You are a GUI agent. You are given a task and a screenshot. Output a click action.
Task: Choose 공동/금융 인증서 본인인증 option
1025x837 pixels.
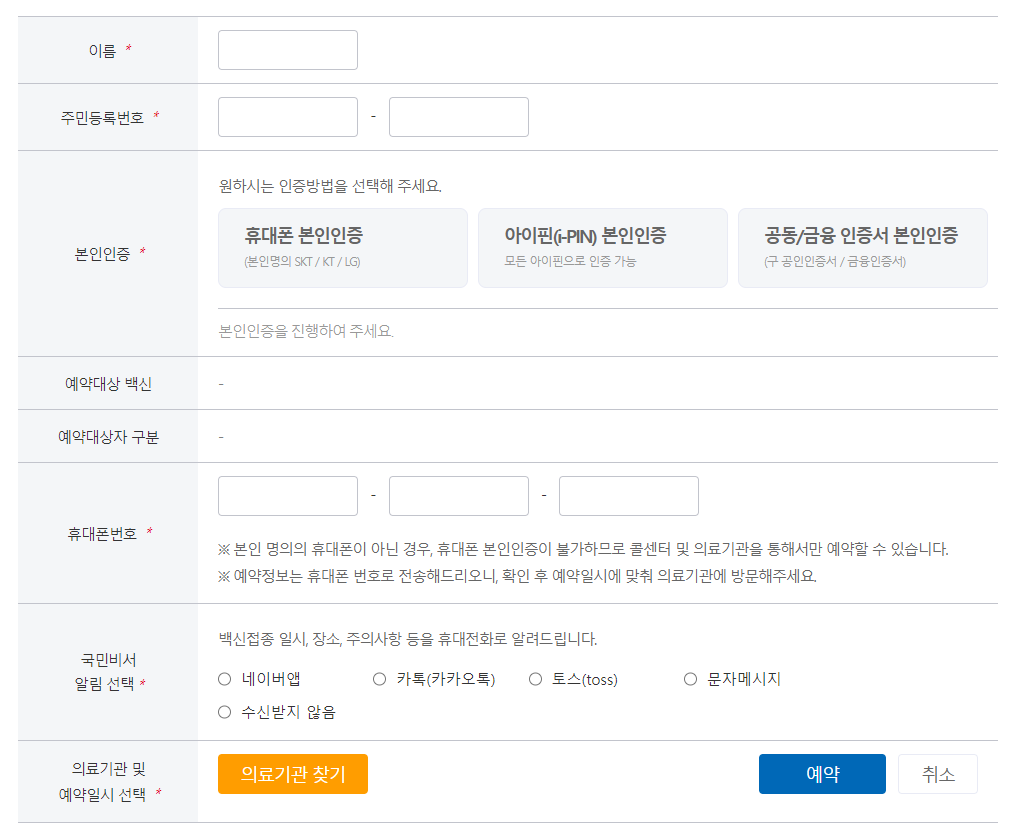(863, 248)
